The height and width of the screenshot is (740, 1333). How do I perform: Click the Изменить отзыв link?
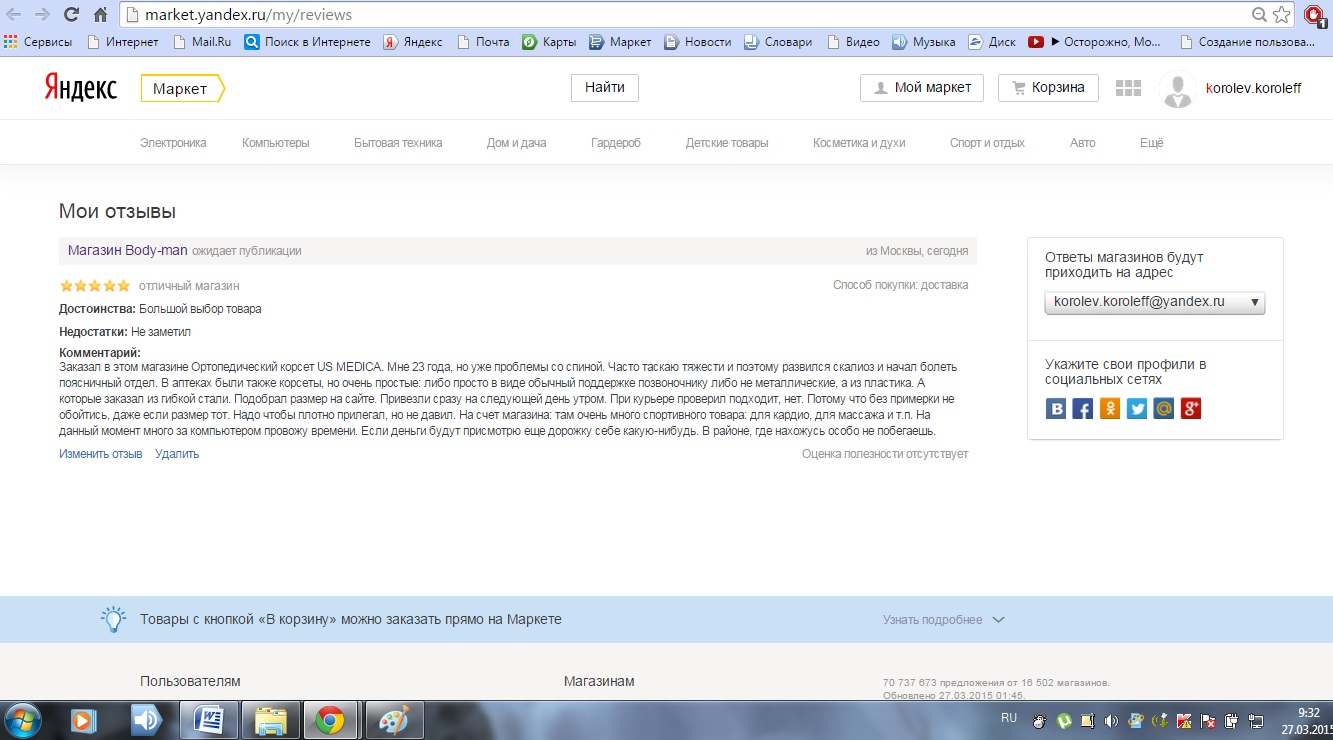click(x=100, y=454)
